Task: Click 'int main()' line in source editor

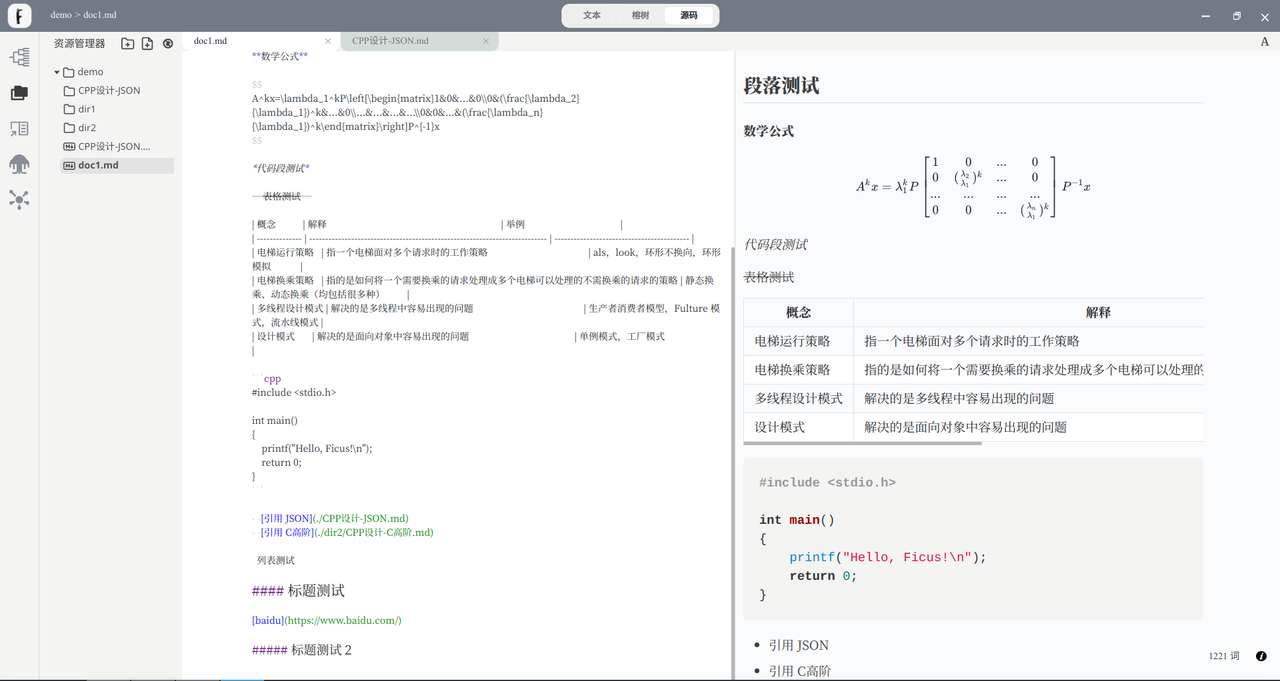Action: (x=275, y=420)
